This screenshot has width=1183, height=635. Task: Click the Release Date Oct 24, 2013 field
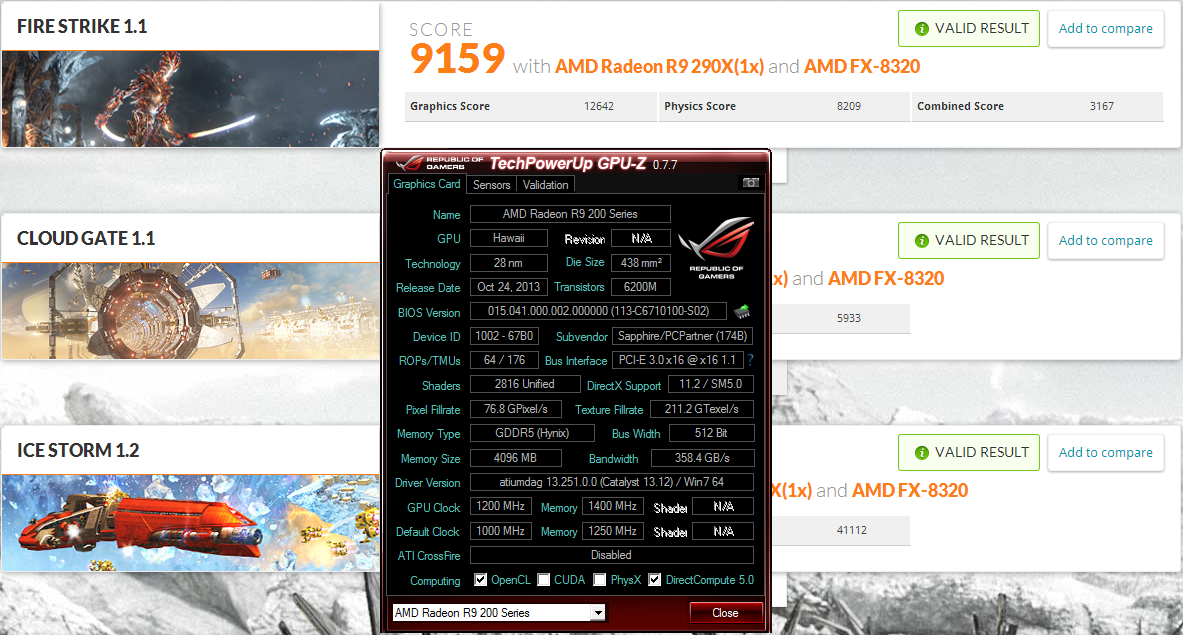tap(509, 287)
